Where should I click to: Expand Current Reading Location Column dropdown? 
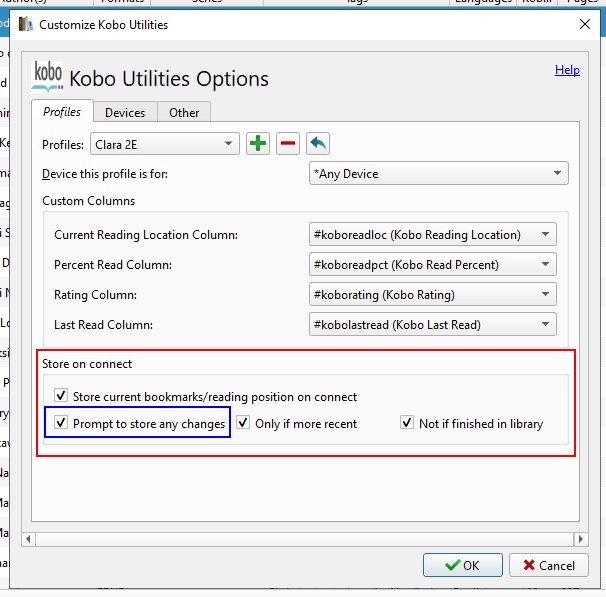click(432, 234)
